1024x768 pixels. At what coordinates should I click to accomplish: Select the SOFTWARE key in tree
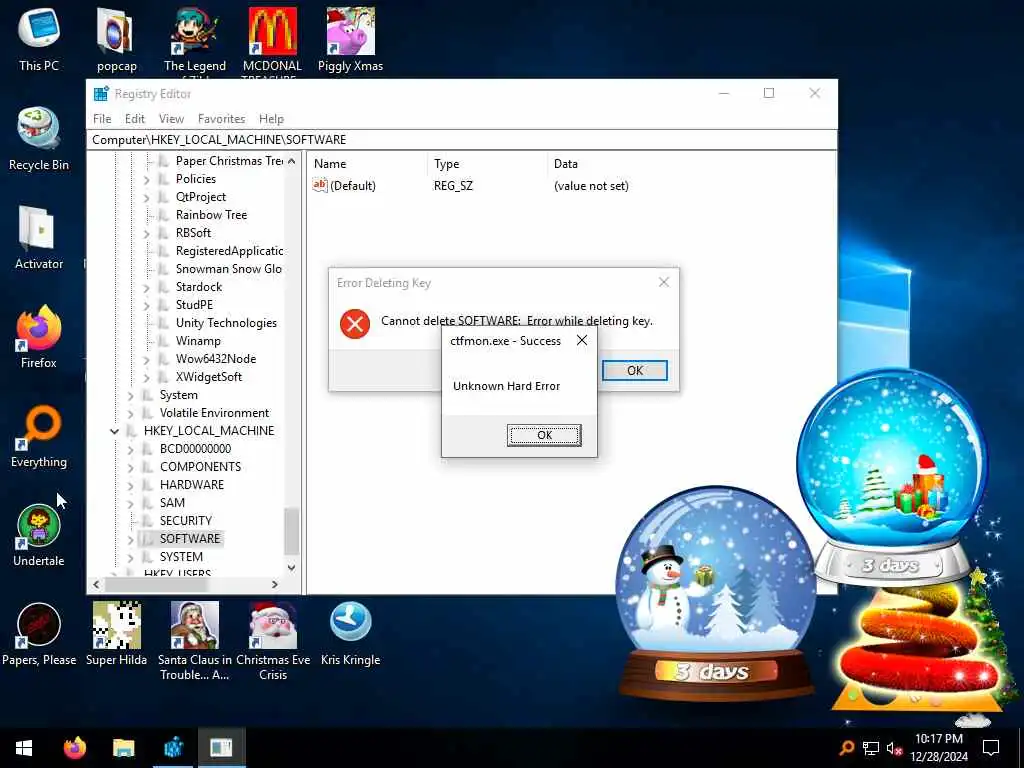pos(190,539)
